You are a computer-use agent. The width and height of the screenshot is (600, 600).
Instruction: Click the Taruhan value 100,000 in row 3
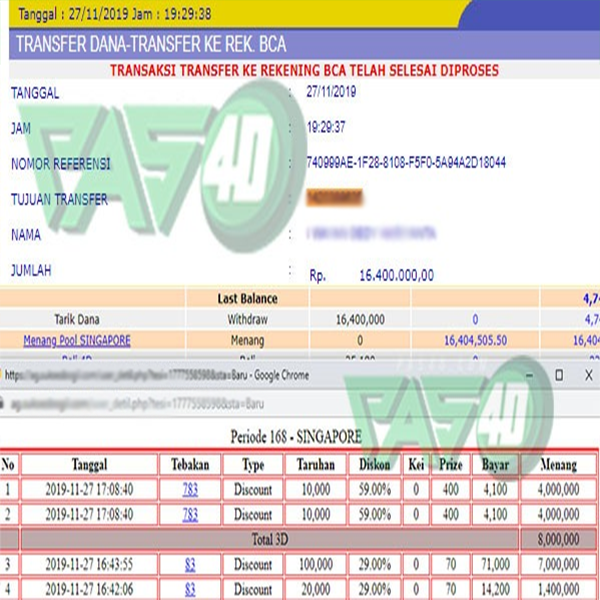coord(316,564)
